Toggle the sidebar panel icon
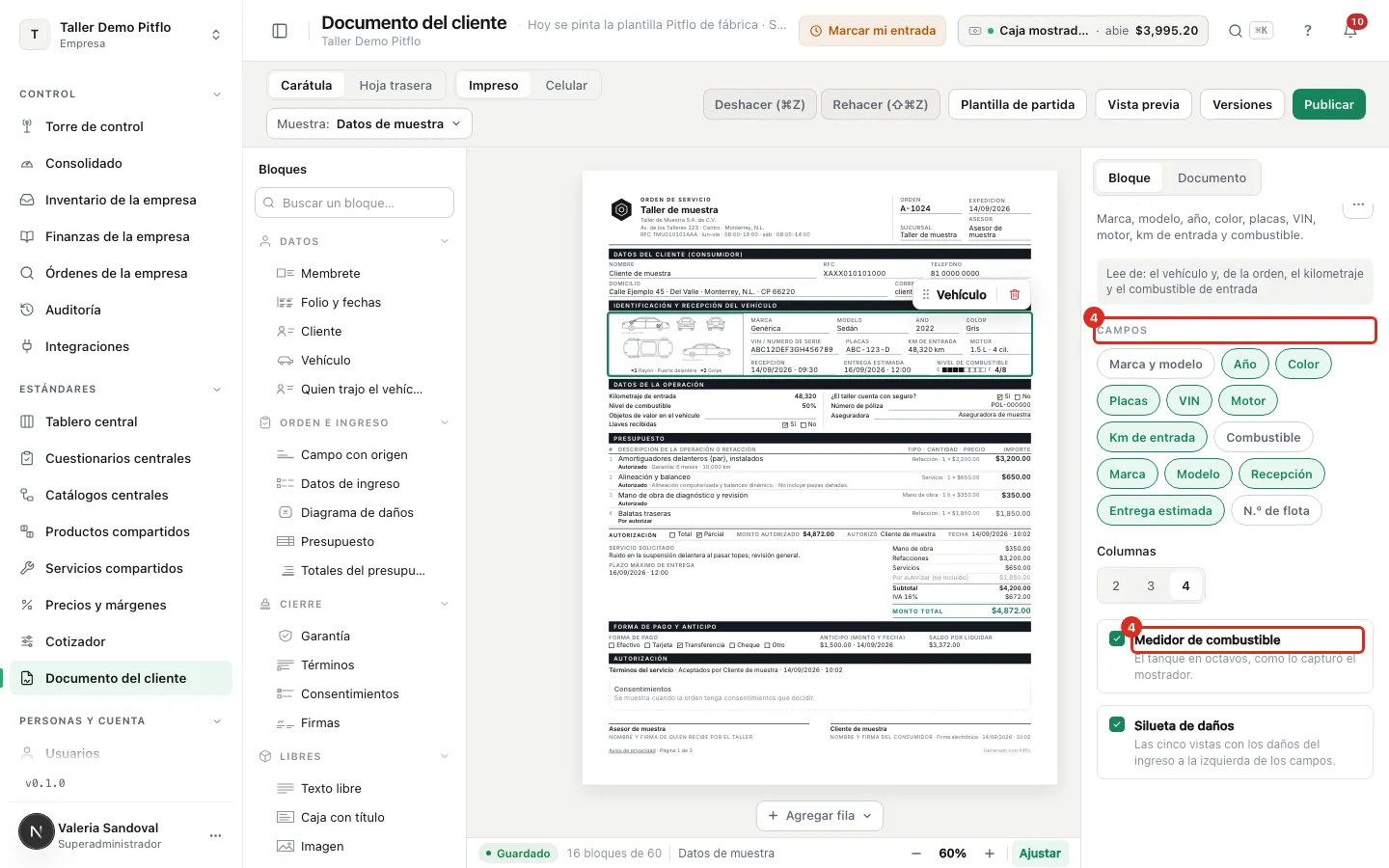1389x868 pixels. (280, 31)
